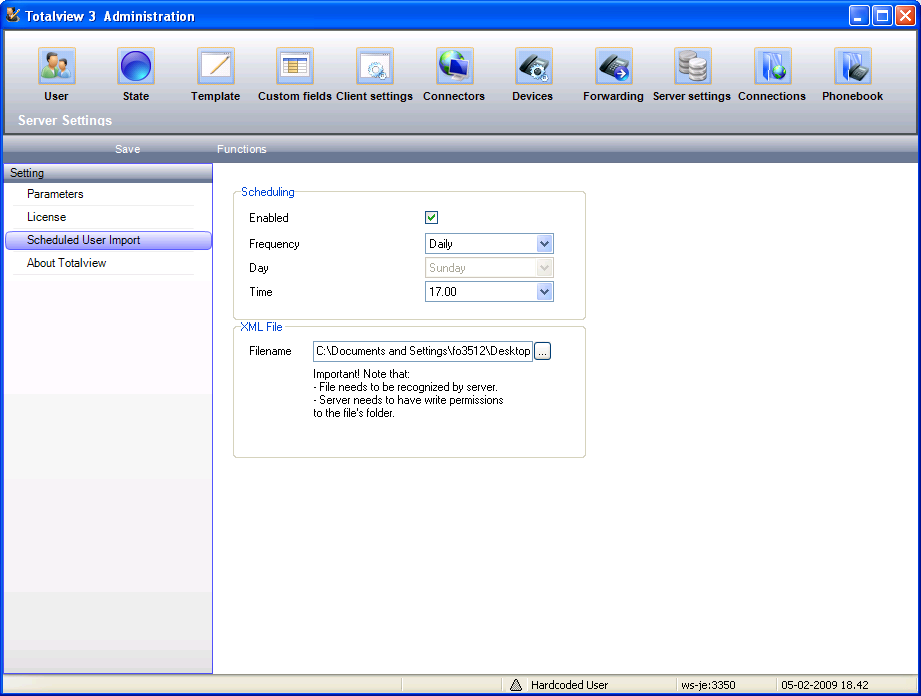Expand the Frequency dropdown showing Daily
This screenshot has height=696, width=921.
[x=544, y=244]
